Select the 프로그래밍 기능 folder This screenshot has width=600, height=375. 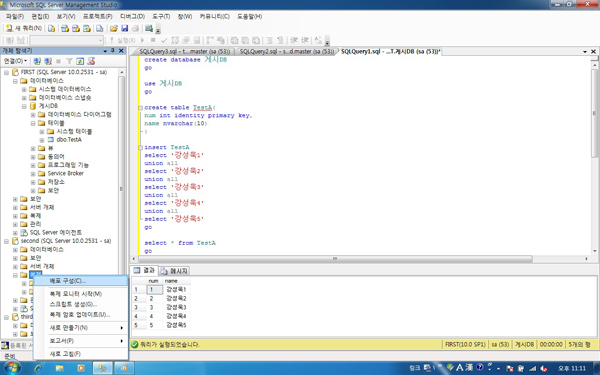click(68, 165)
